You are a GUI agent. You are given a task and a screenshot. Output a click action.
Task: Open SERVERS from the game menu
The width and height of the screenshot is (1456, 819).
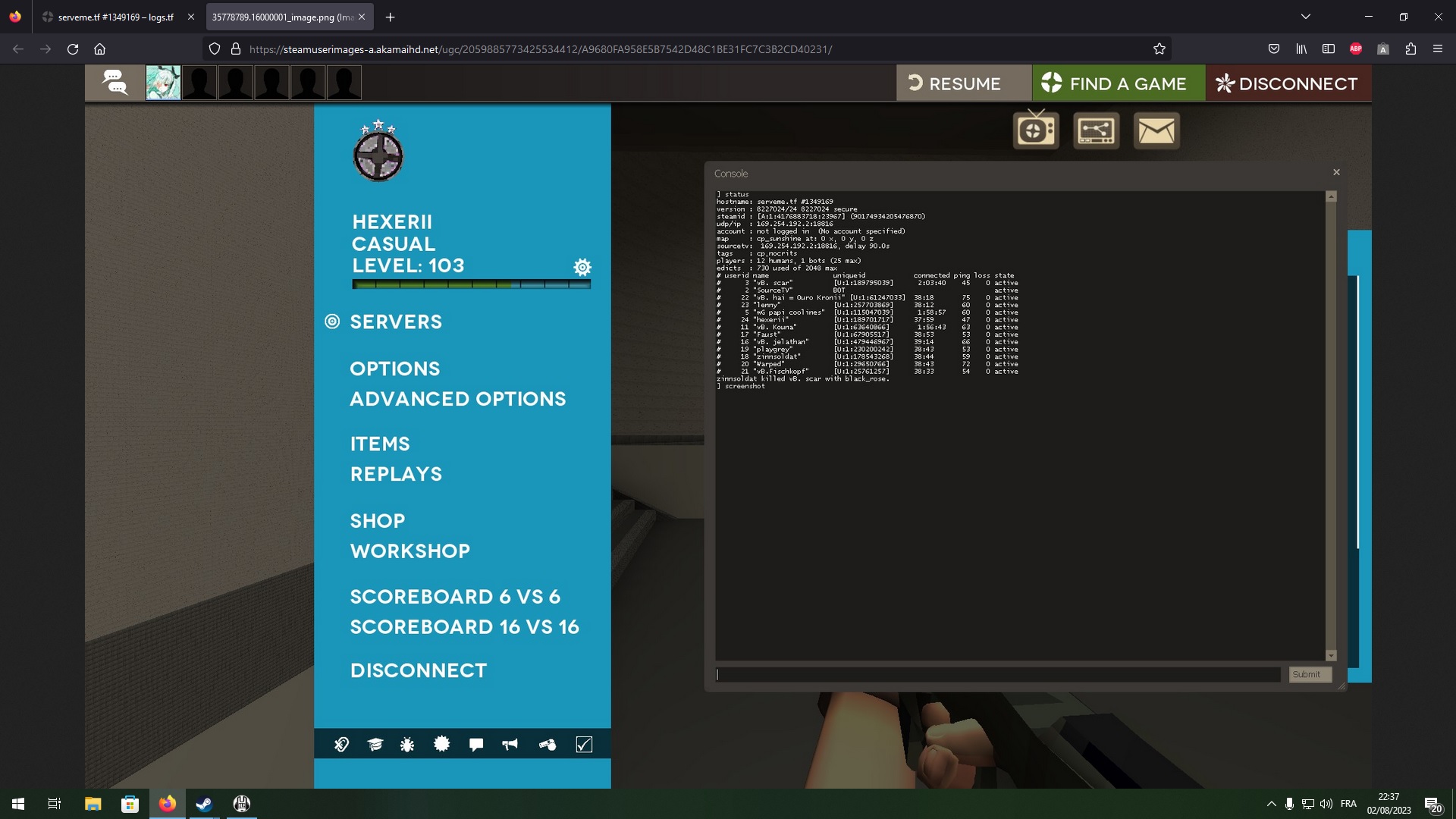point(396,322)
